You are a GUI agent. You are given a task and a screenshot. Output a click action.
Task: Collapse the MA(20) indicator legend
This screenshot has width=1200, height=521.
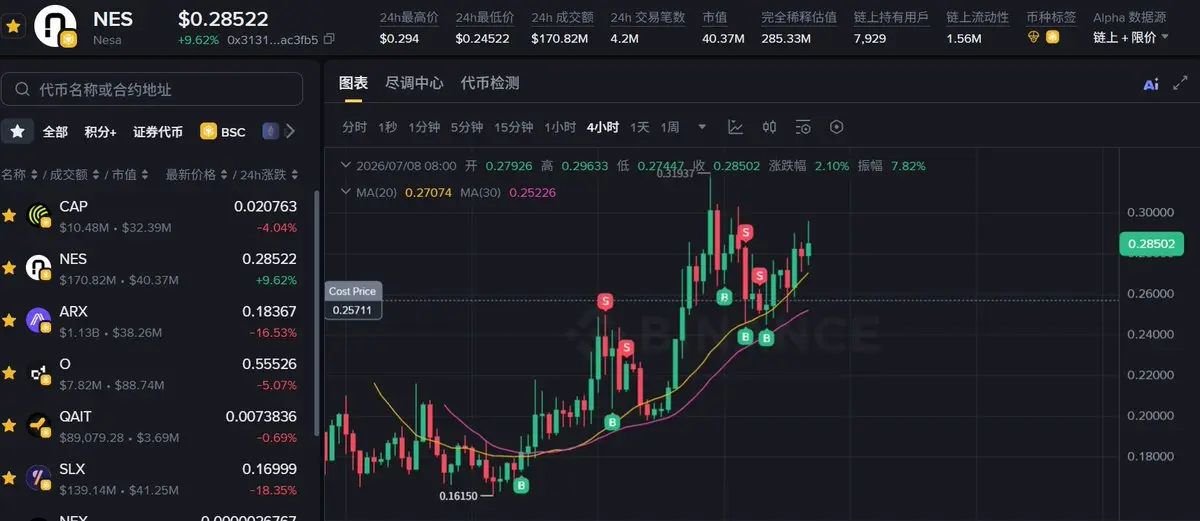point(346,191)
